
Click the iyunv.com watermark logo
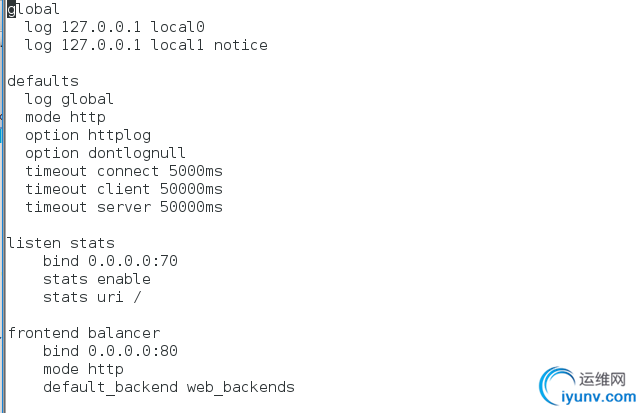coord(587,386)
